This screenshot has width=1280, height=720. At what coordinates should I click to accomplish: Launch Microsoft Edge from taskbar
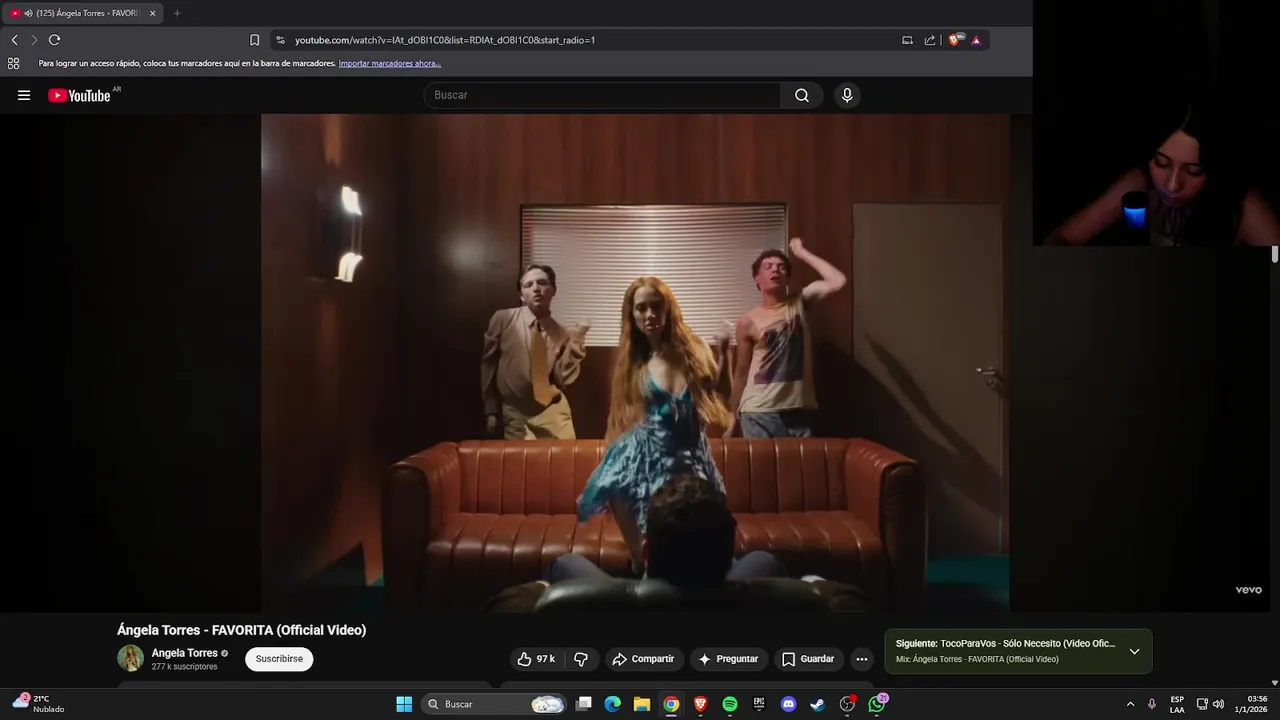[613, 704]
